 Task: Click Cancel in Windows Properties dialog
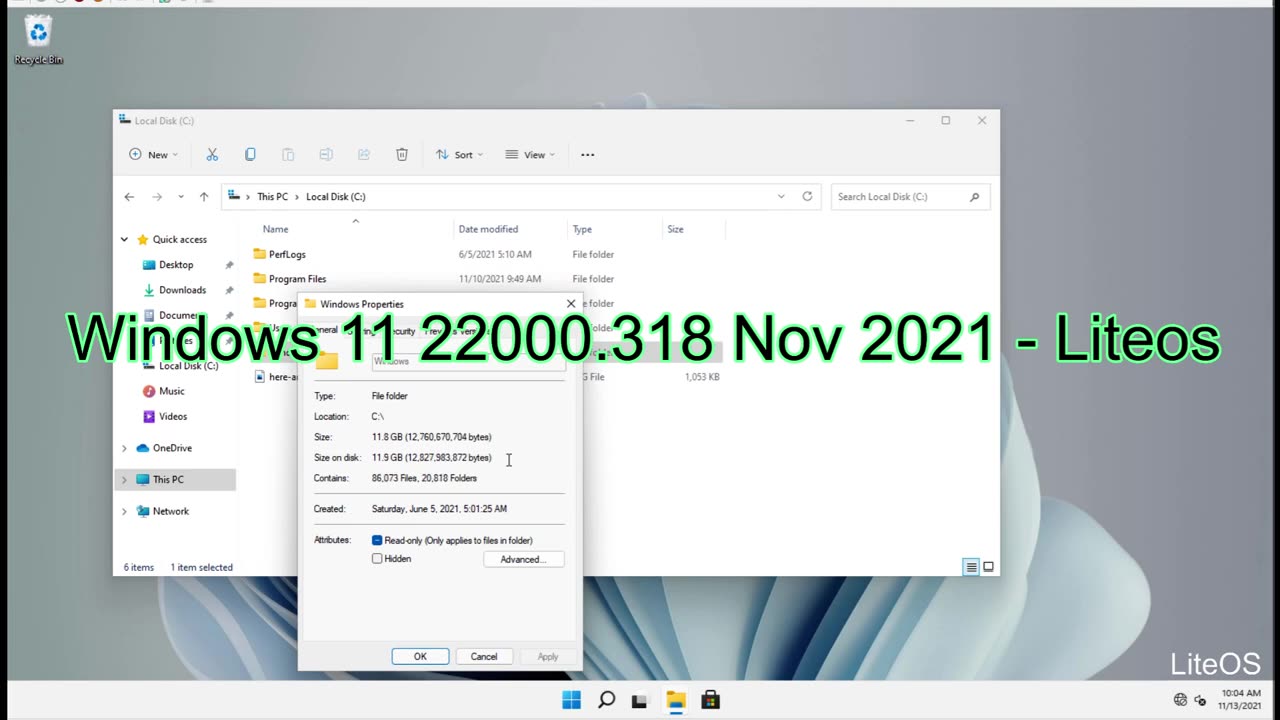tap(484, 656)
